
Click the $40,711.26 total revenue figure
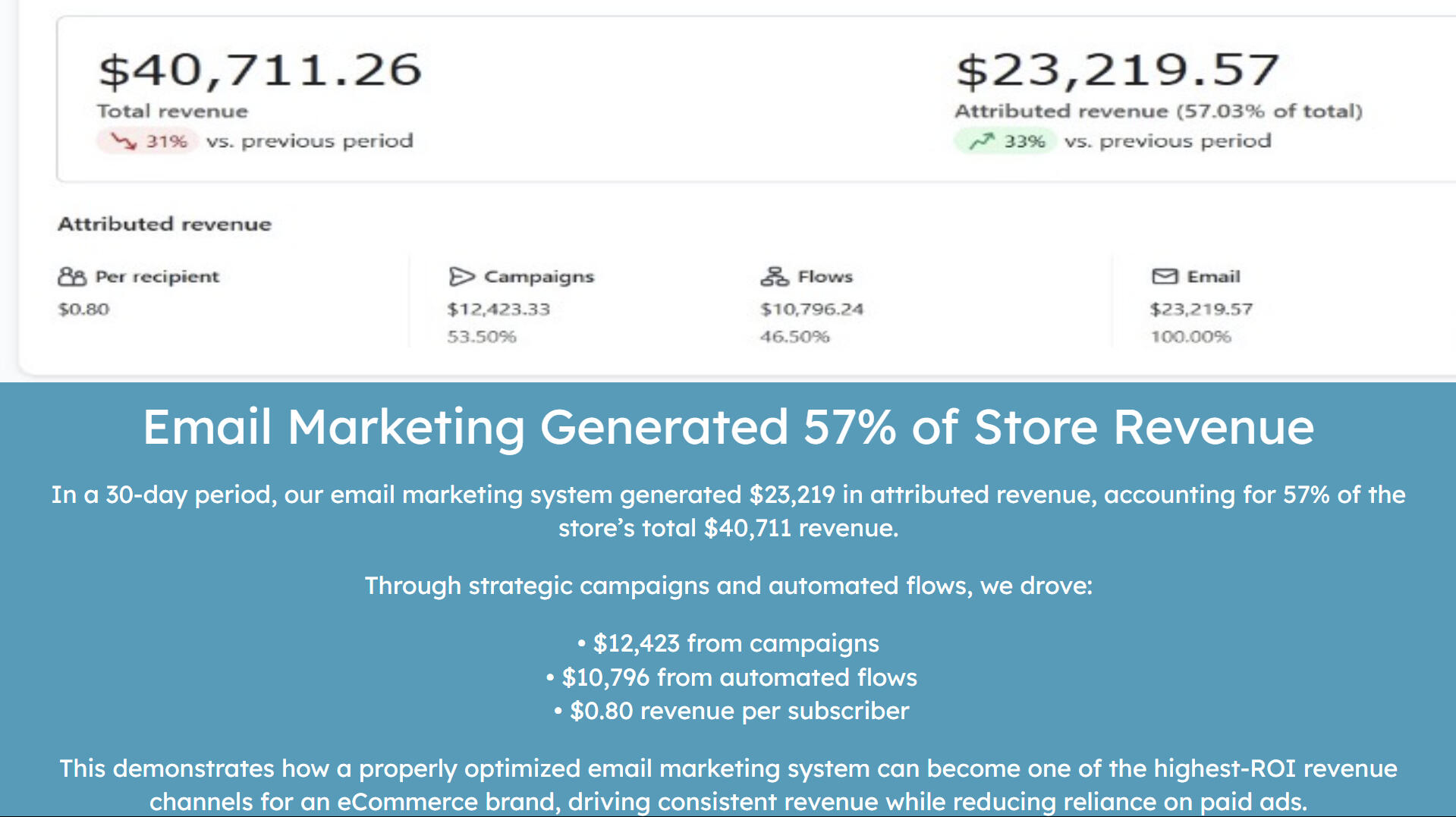click(x=259, y=70)
